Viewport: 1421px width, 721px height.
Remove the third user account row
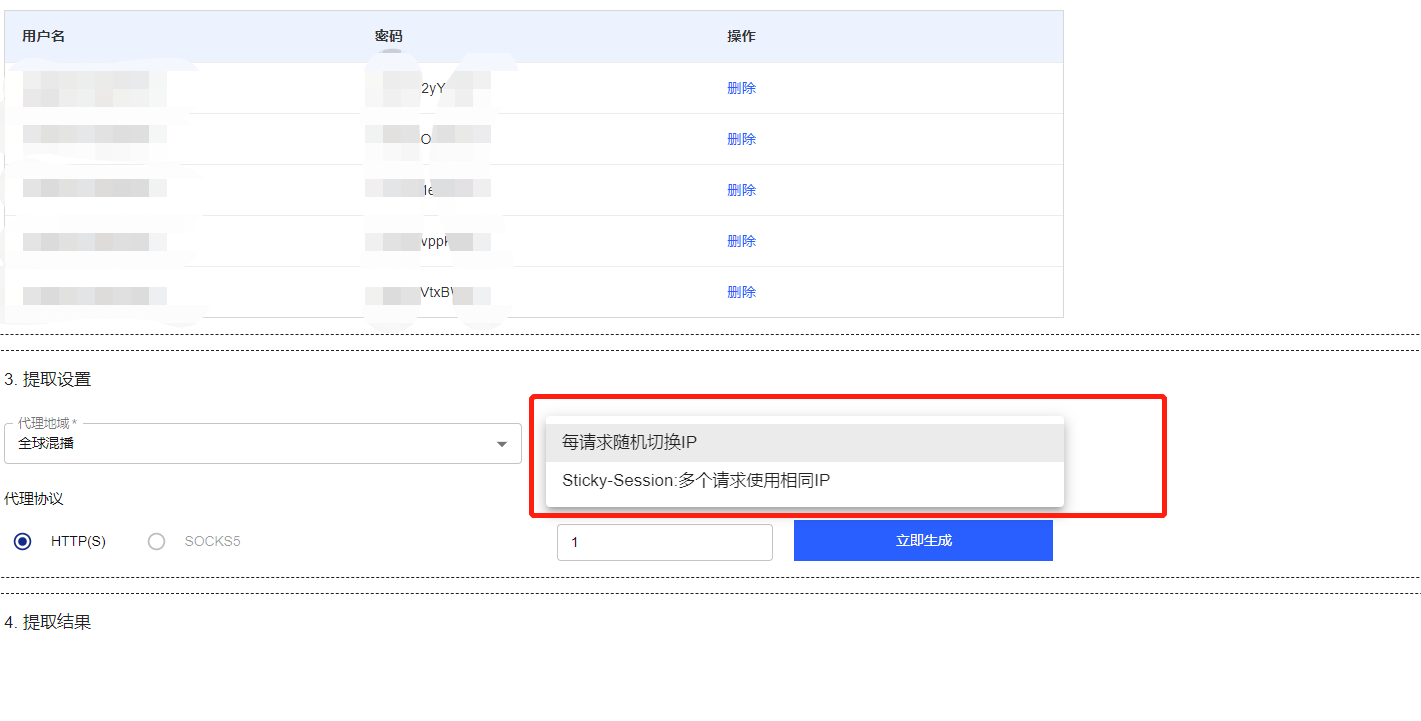tap(741, 190)
